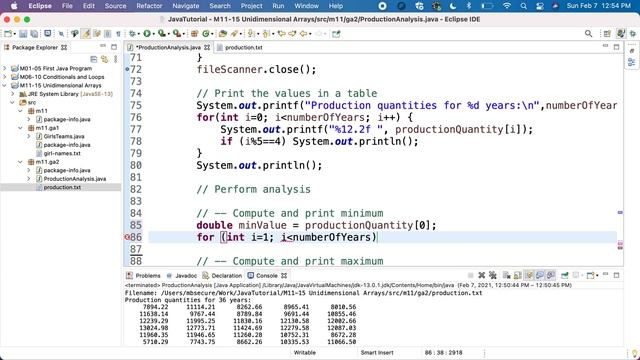
Task: Select ProductionAnalysis.java in Package Explorer
Action: [x=75, y=179]
